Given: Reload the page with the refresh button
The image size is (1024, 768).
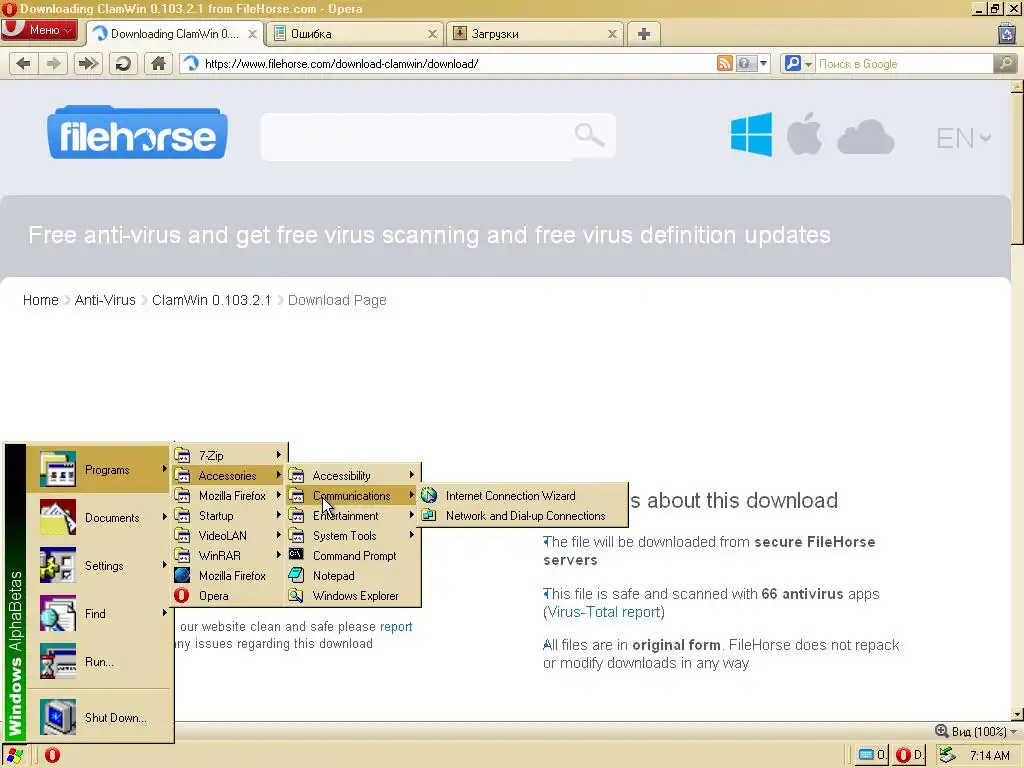Looking at the screenshot, I should pyautogui.click(x=123, y=63).
